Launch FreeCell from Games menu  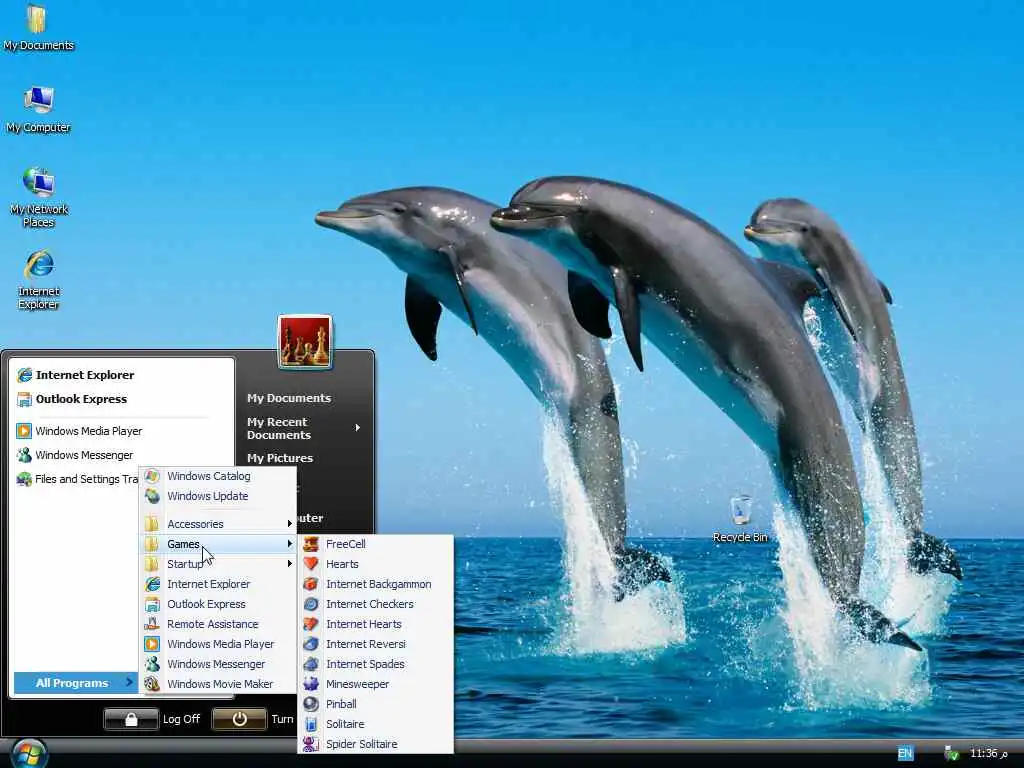coord(376,544)
